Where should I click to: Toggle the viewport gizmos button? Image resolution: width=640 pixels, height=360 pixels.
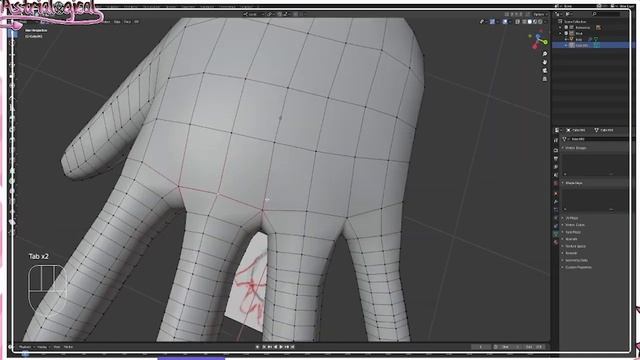[492, 22]
